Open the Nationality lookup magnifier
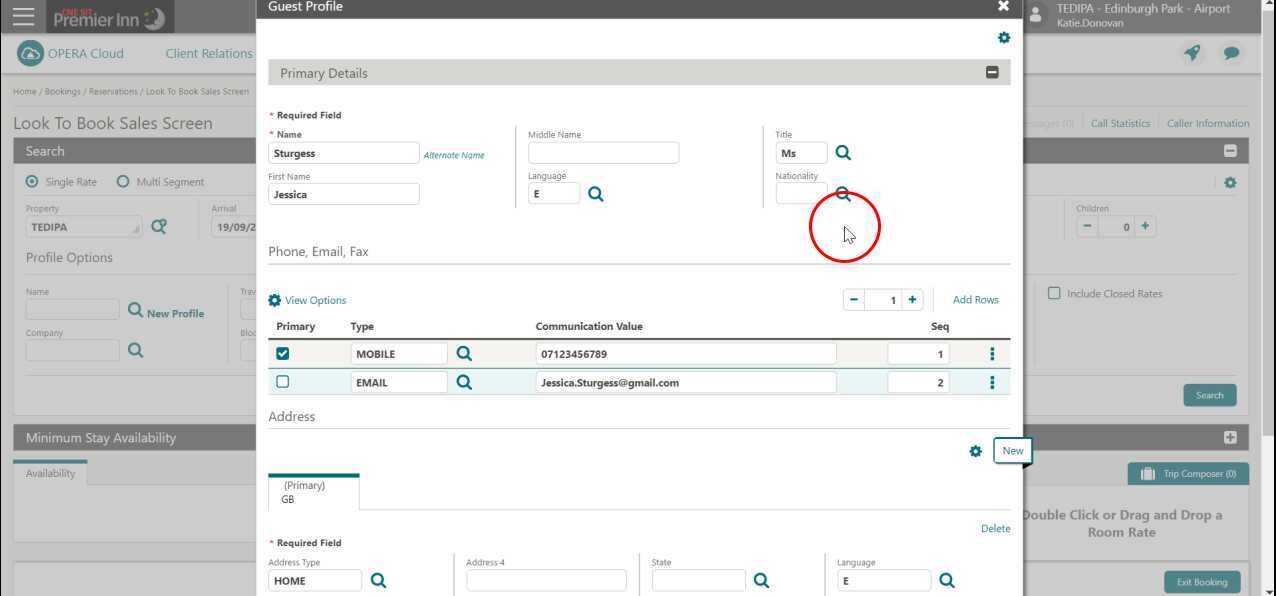Screen dimensions: 1276x596 (843, 193)
